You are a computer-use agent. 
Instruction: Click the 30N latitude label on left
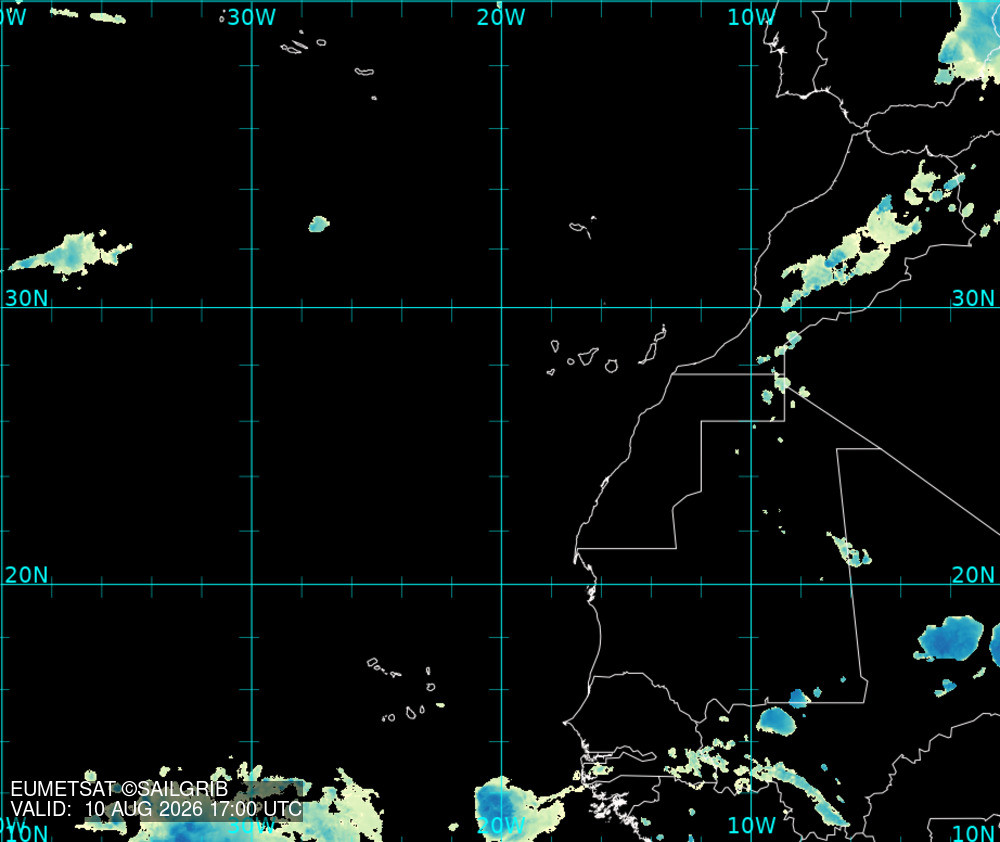tap(26, 298)
